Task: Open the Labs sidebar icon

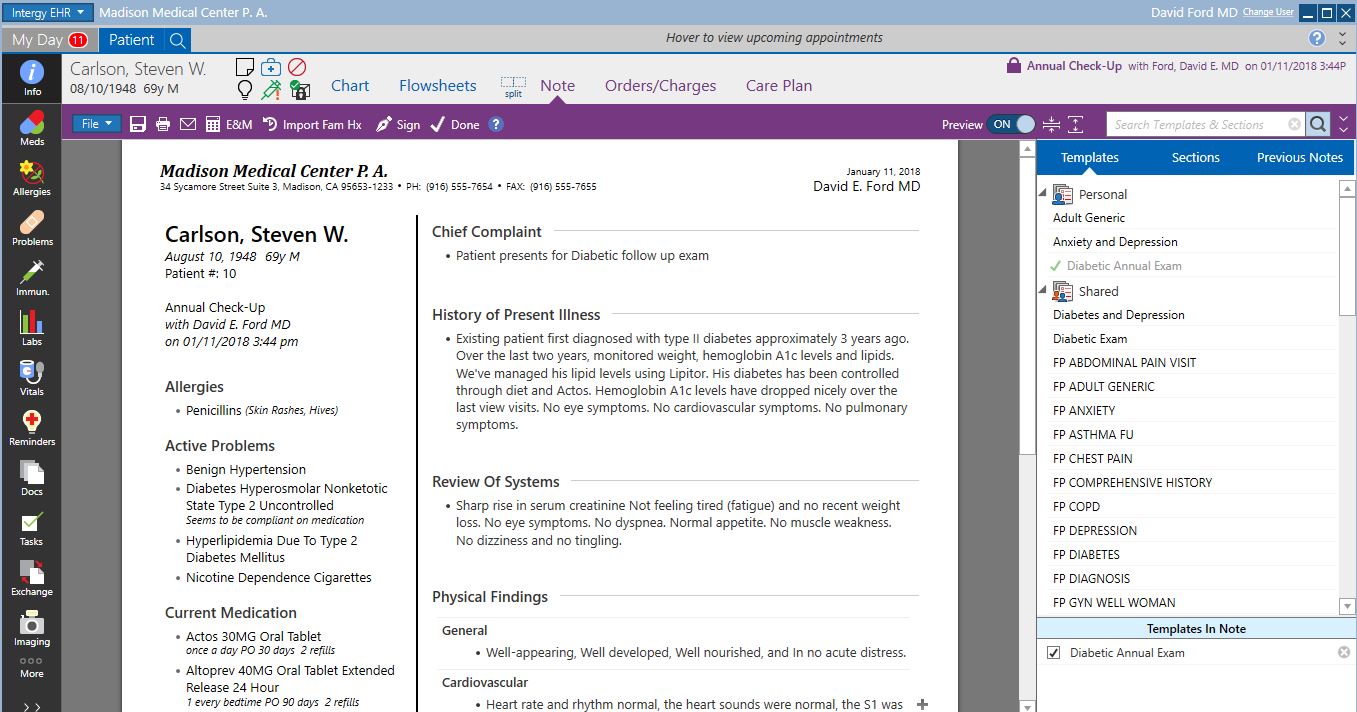Action: [x=32, y=328]
